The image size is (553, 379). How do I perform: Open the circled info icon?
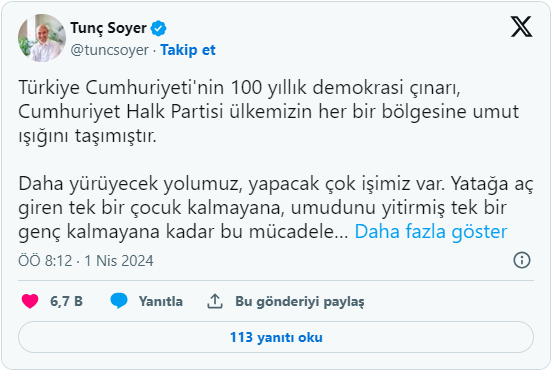point(522,260)
